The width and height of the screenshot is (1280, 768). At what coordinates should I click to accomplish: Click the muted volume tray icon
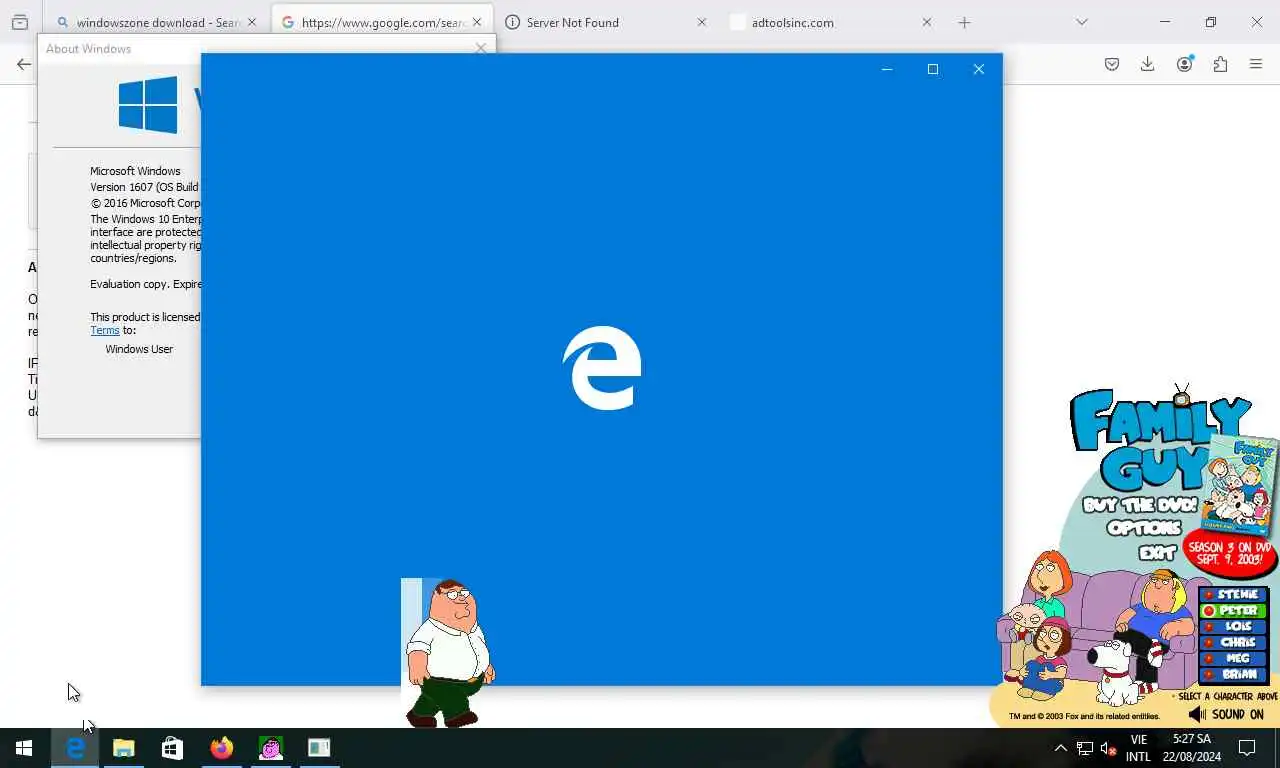(1108, 748)
